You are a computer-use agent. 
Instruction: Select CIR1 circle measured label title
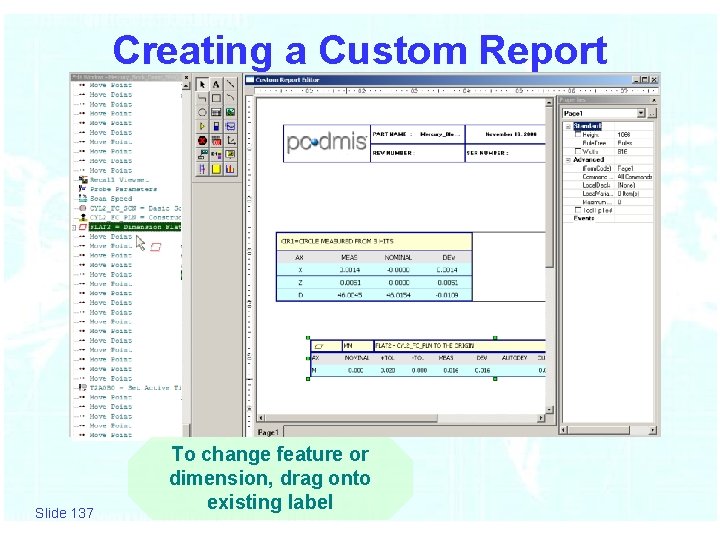(x=374, y=241)
